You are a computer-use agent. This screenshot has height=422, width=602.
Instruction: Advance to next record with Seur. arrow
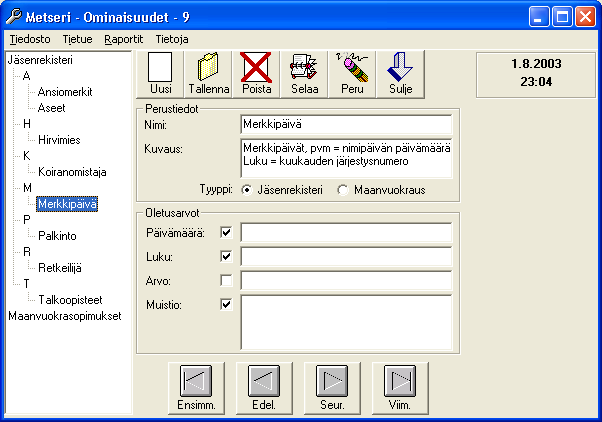pyautogui.click(x=332, y=388)
